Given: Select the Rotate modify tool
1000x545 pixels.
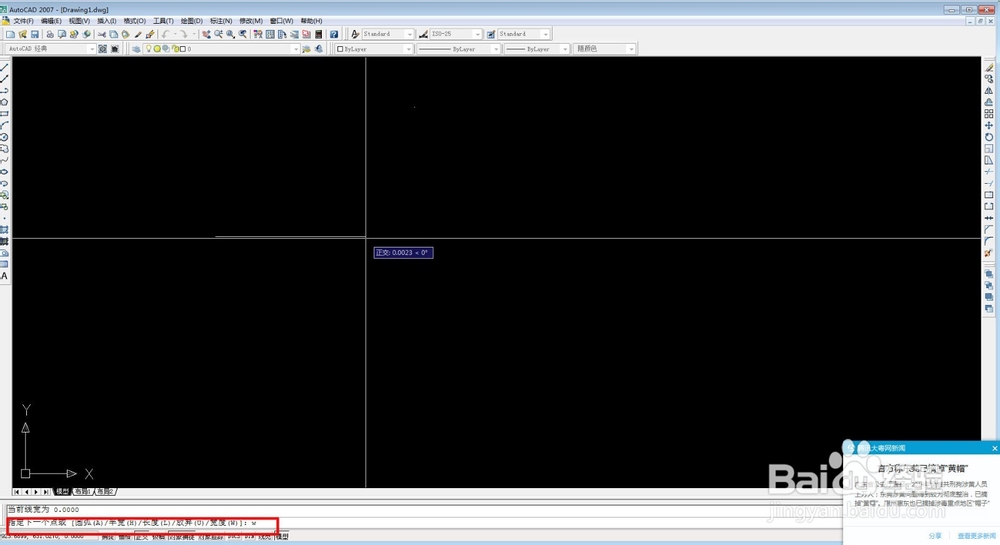Looking at the screenshot, I should (x=989, y=137).
